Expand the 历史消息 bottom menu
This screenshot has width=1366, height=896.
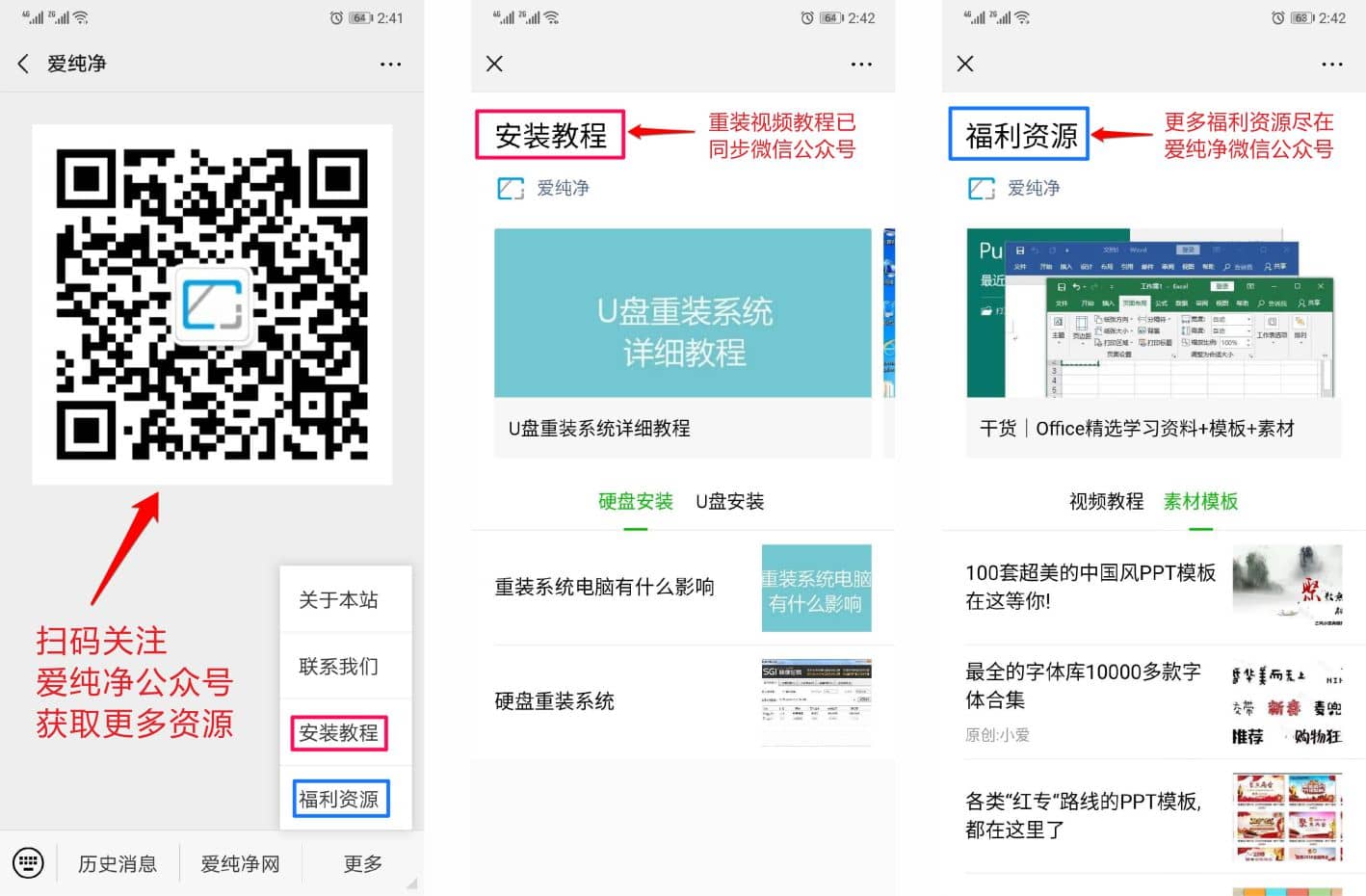(x=118, y=864)
